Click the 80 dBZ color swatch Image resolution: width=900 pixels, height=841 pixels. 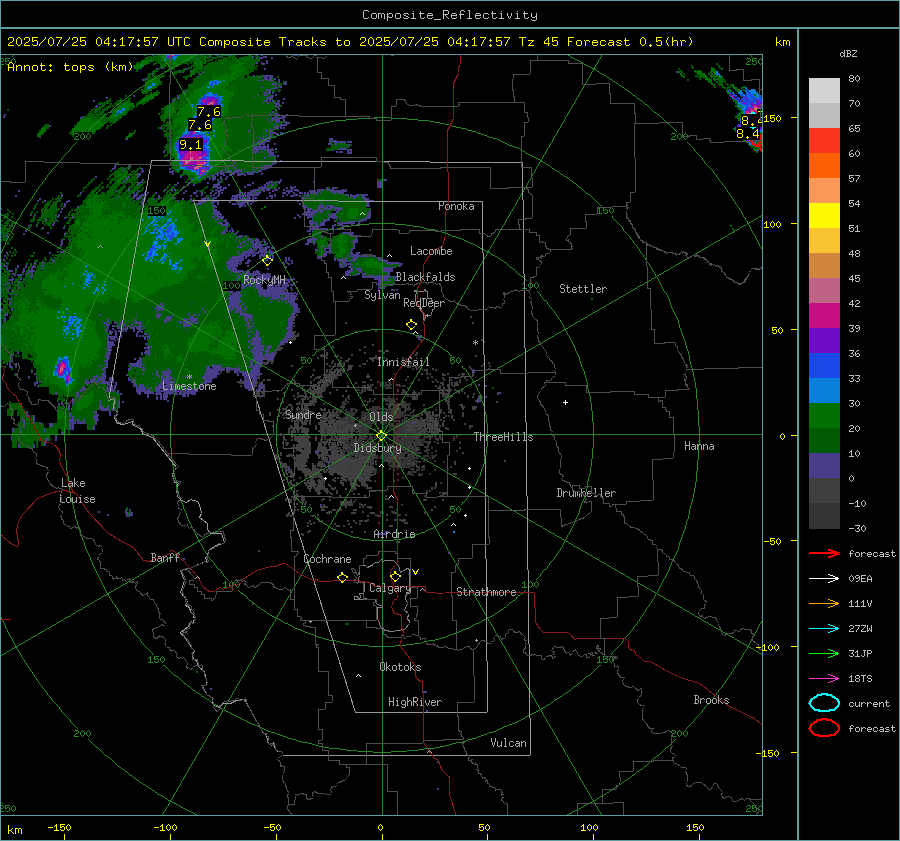(x=824, y=90)
